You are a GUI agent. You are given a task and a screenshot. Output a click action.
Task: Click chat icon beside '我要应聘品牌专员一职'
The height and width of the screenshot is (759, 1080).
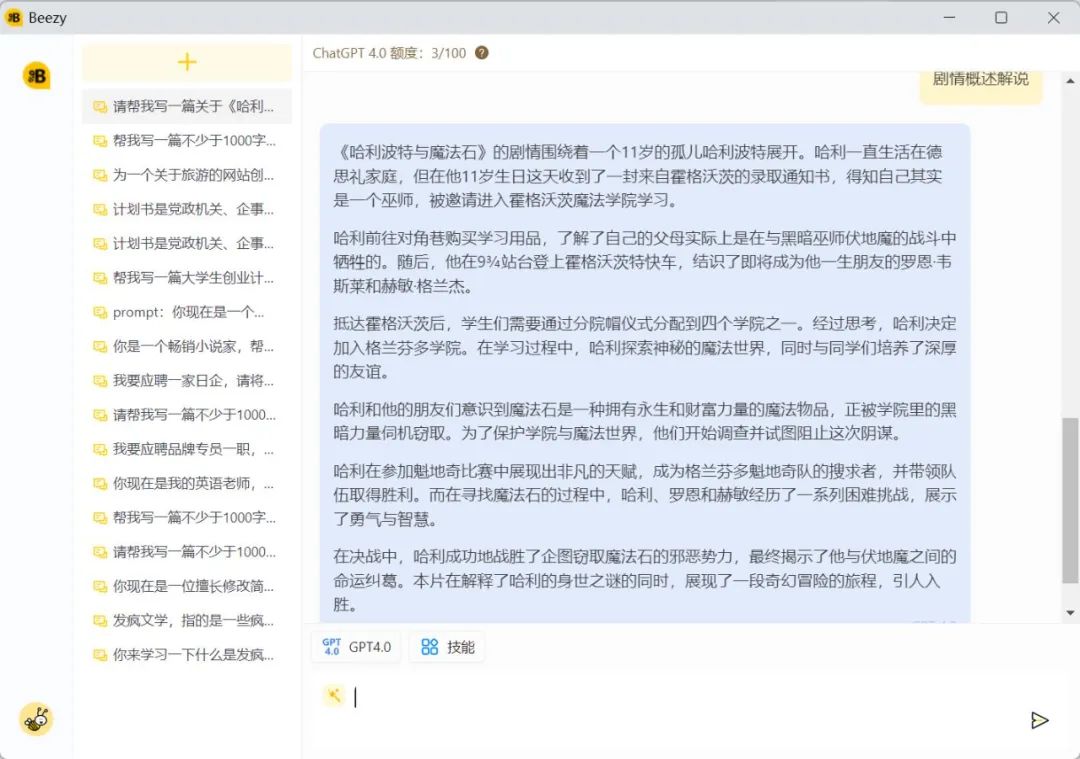100,449
